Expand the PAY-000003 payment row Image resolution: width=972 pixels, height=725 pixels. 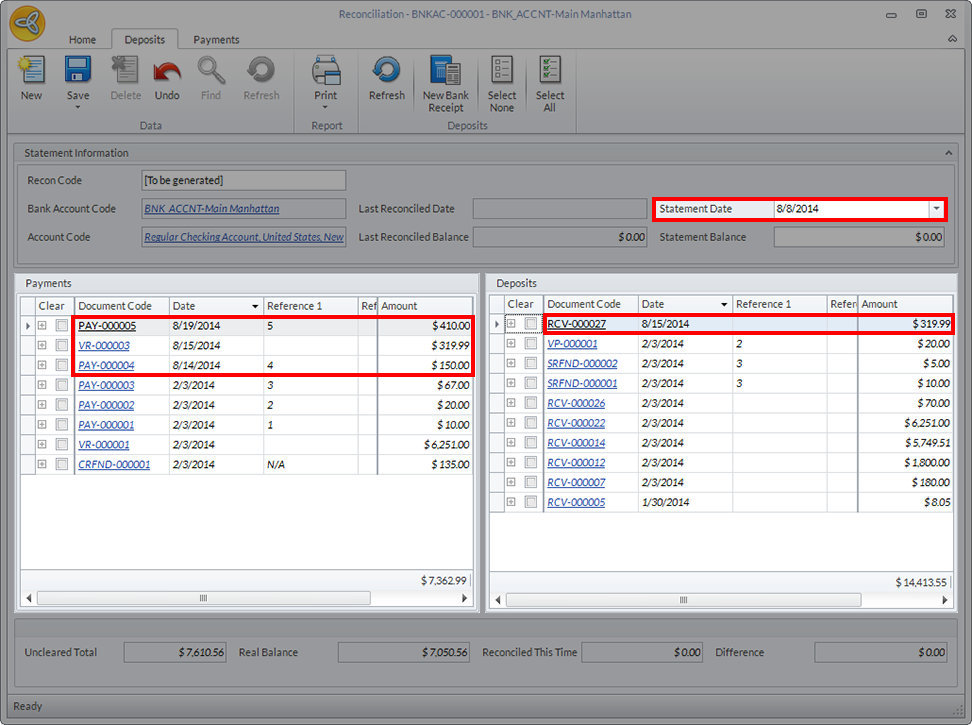pos(42,385)
